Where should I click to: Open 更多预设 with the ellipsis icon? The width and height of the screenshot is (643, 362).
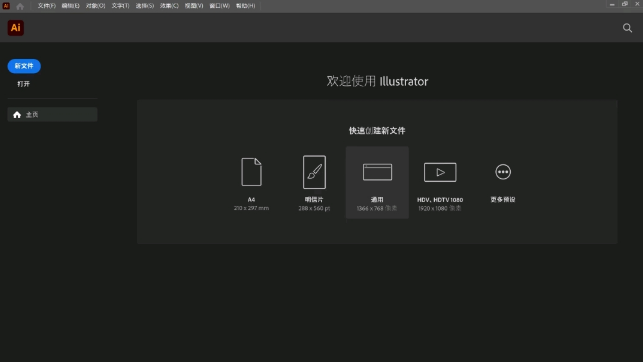point(503,172)
